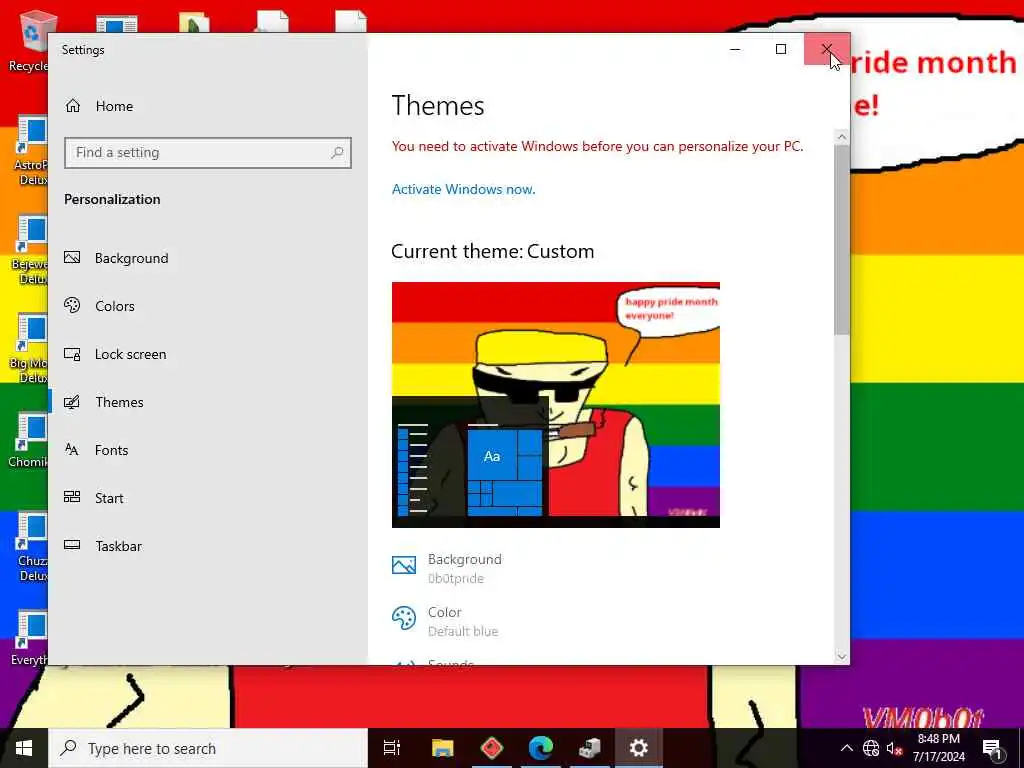Maximize the Settings window
This screenshot has height=768, width=1024.
point(780,49)
